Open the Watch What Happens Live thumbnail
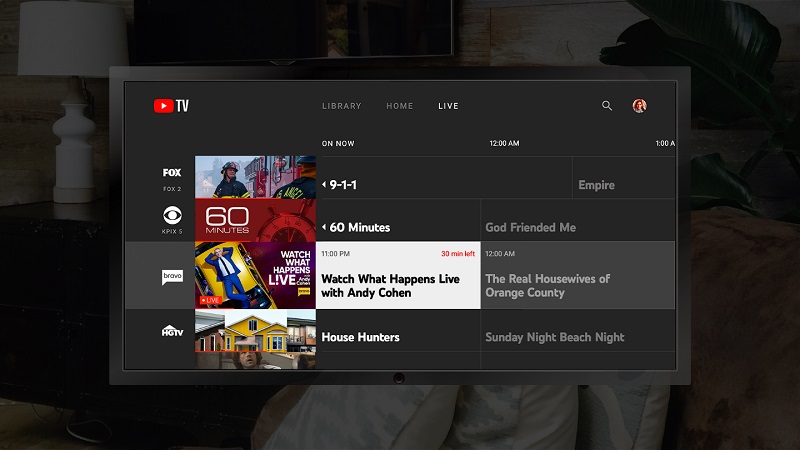 pyautogui.click(x=255, y=275)
